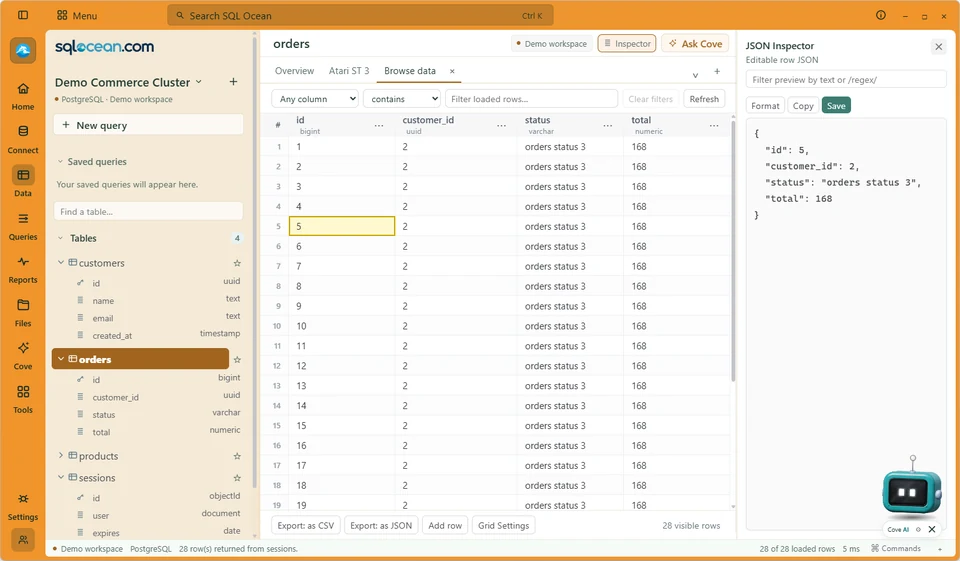The image size is (960, 561).
Task: Open the tab overflow chevron
Action: pyautogui.click(x=695, y=75)
